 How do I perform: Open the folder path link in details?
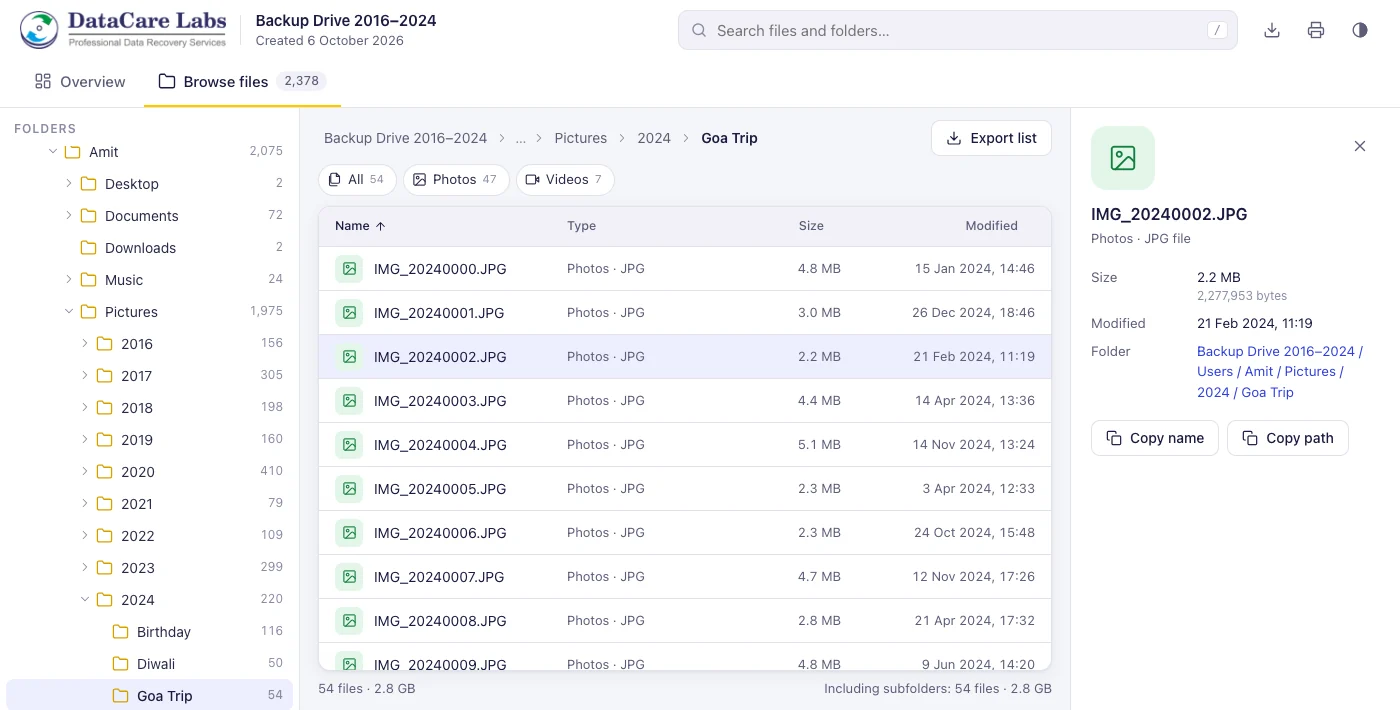coord(1280,372)
